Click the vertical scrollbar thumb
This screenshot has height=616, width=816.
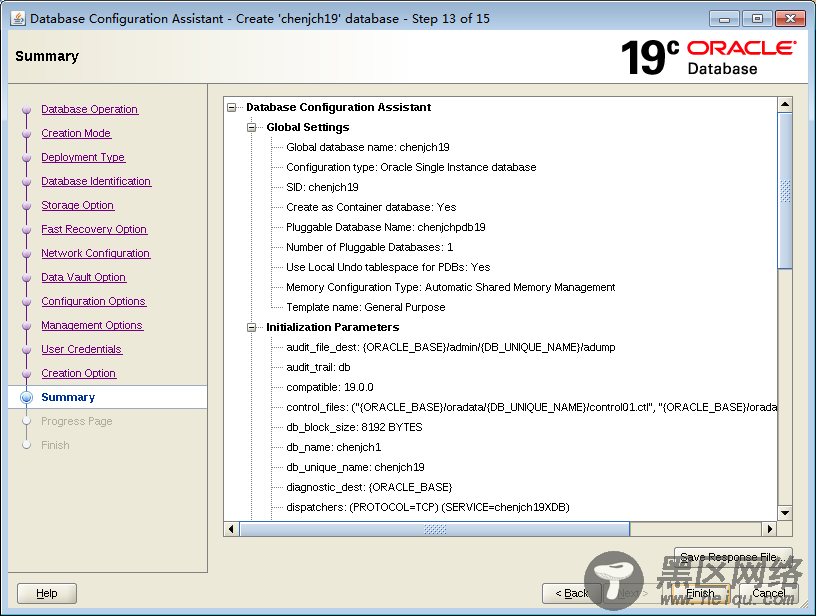785,190
